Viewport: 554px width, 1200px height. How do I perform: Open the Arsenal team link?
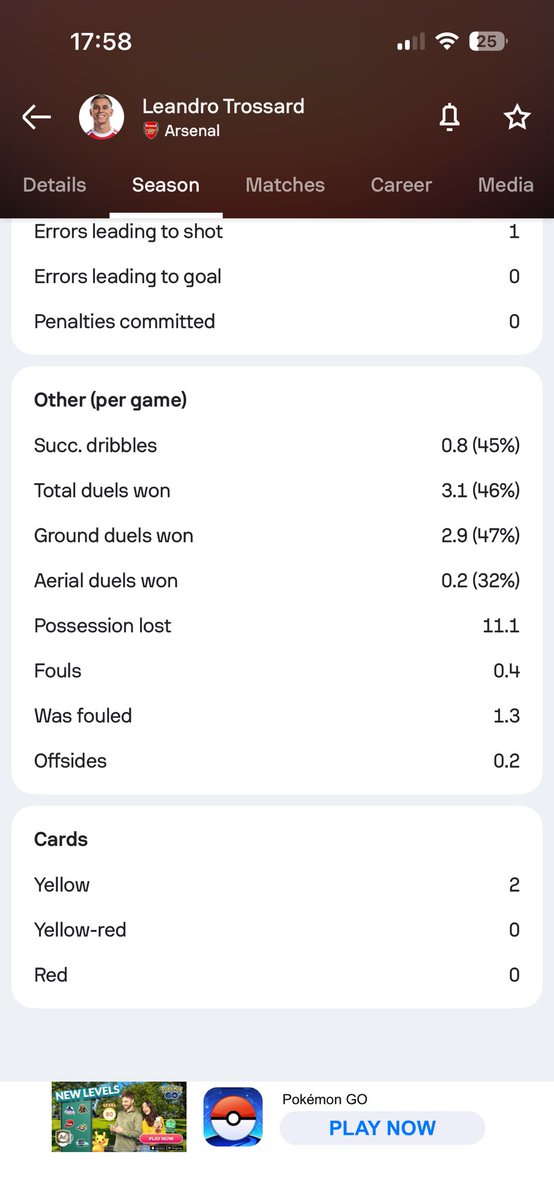(x=192, y=131)
